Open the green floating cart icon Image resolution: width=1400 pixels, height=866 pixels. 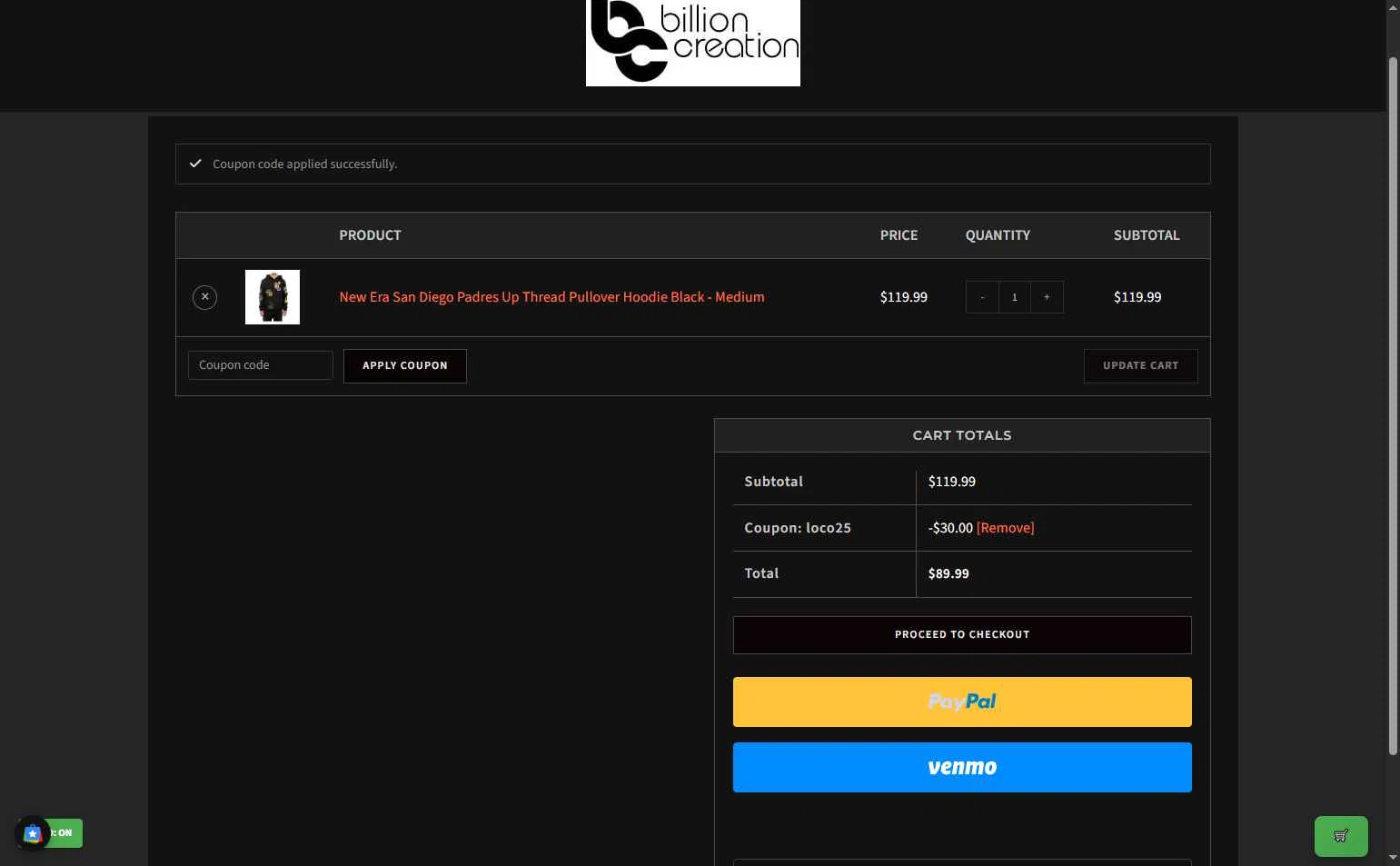1341,836
